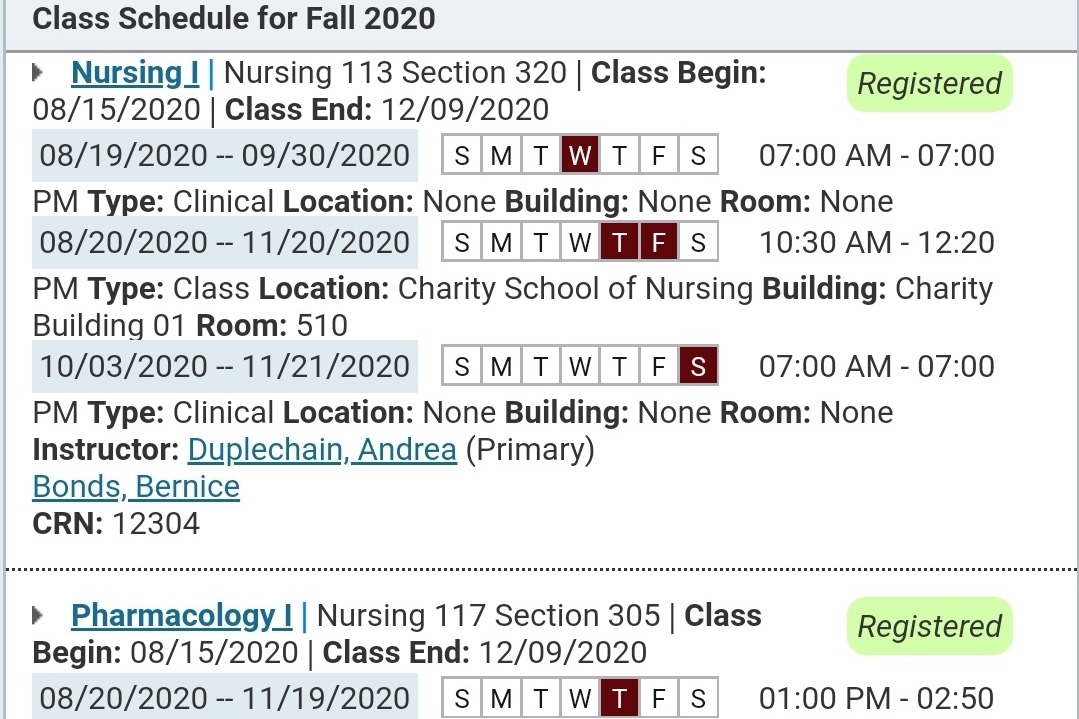The image size is (1079, 719).
Task: Click highlighted Thursday box in 08/20–11/20 class row
Action: coord(620,242)
